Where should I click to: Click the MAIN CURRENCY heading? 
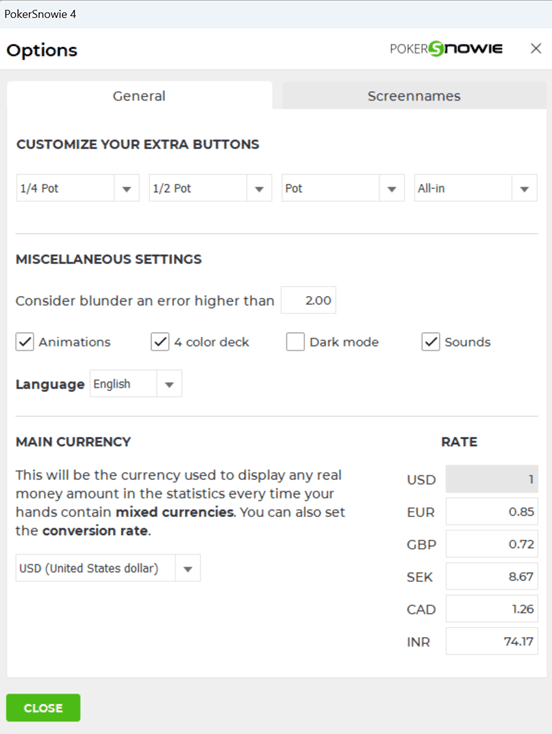(74, 442)
